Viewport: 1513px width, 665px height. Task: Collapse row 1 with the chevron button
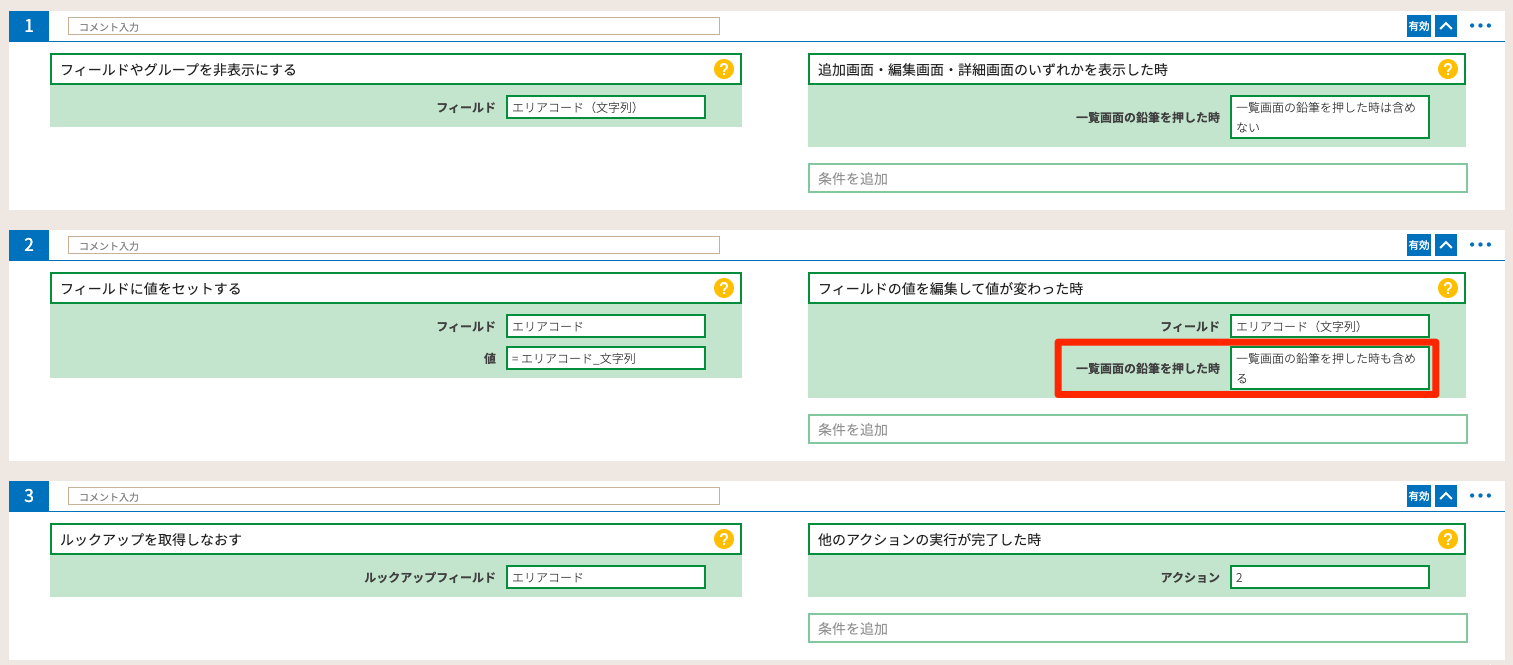coord(1446,26)
